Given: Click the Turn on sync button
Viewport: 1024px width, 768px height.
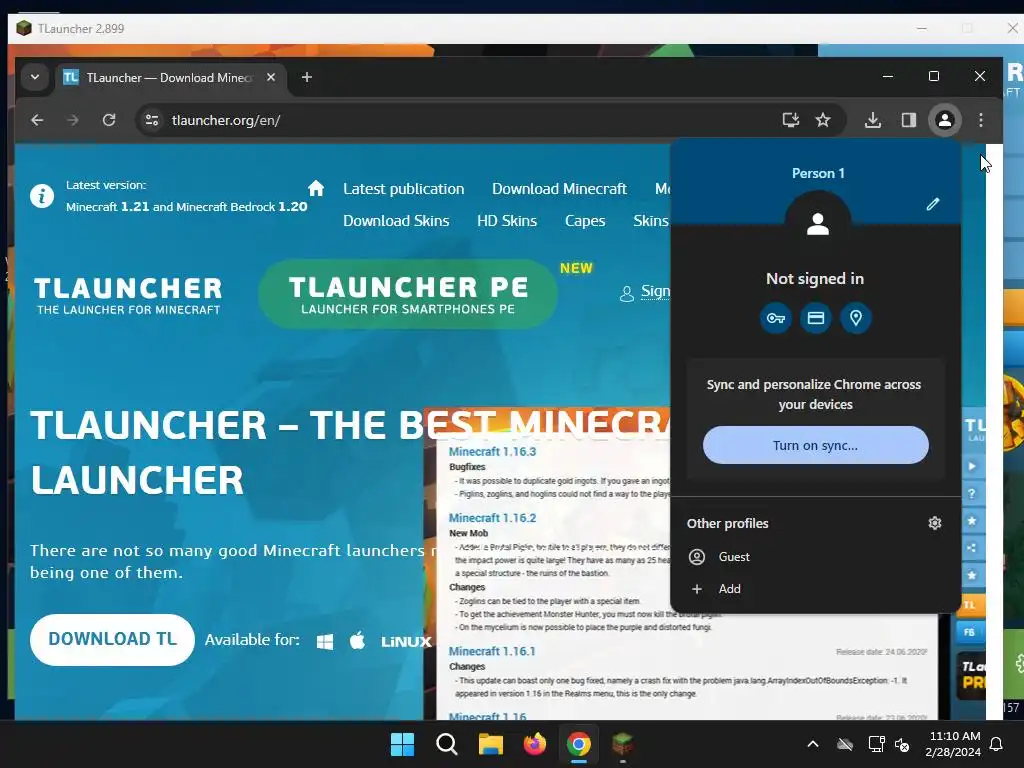Looking at the screenshot, I should tap(816, 445).
